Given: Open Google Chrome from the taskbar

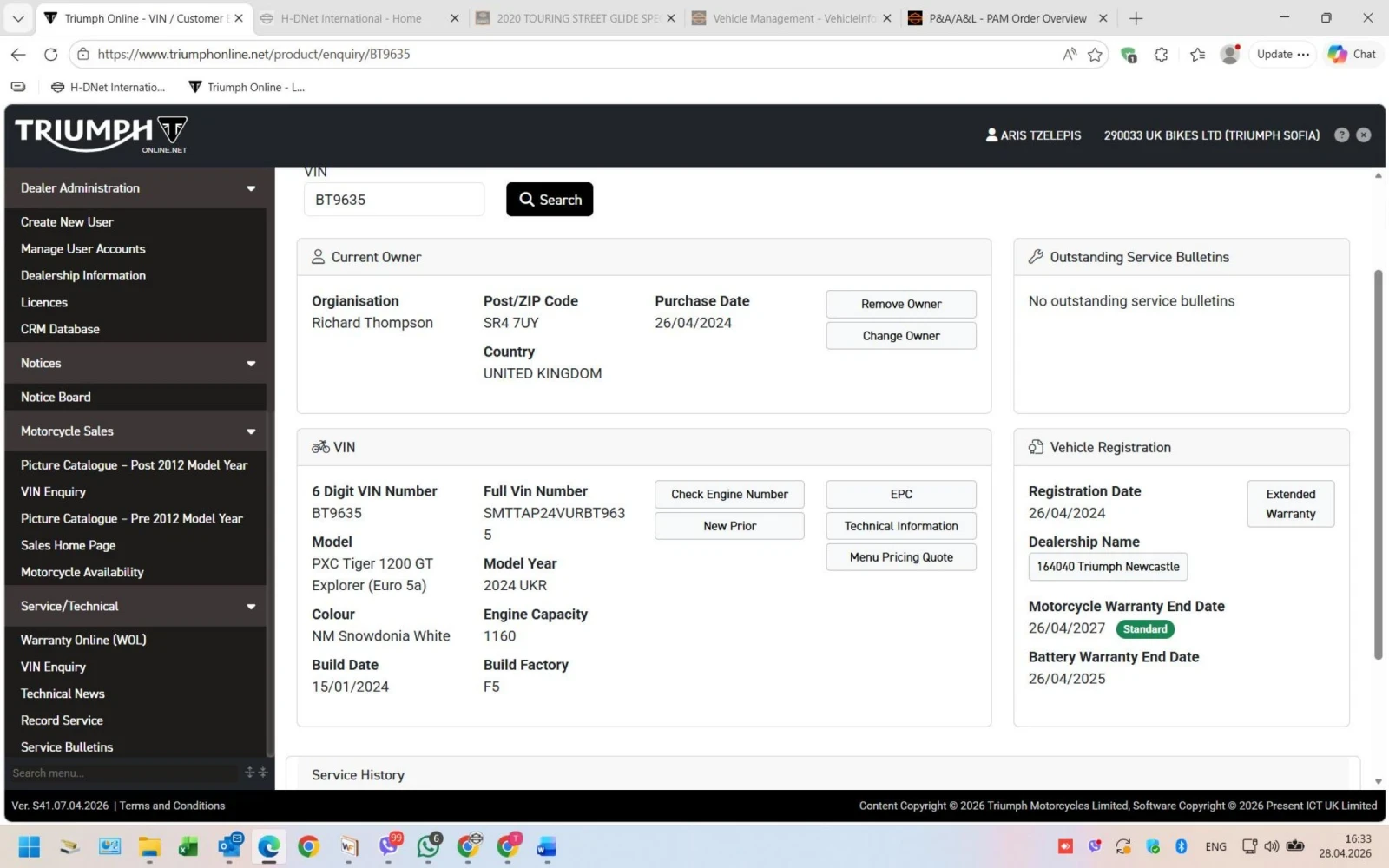Looking at the screenshot, I should 308,846.
